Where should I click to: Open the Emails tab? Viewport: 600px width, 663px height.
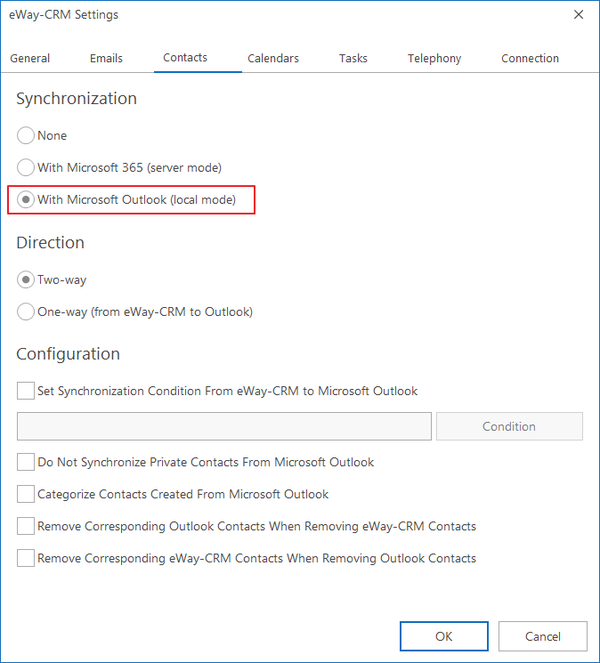tap(106, 58)
